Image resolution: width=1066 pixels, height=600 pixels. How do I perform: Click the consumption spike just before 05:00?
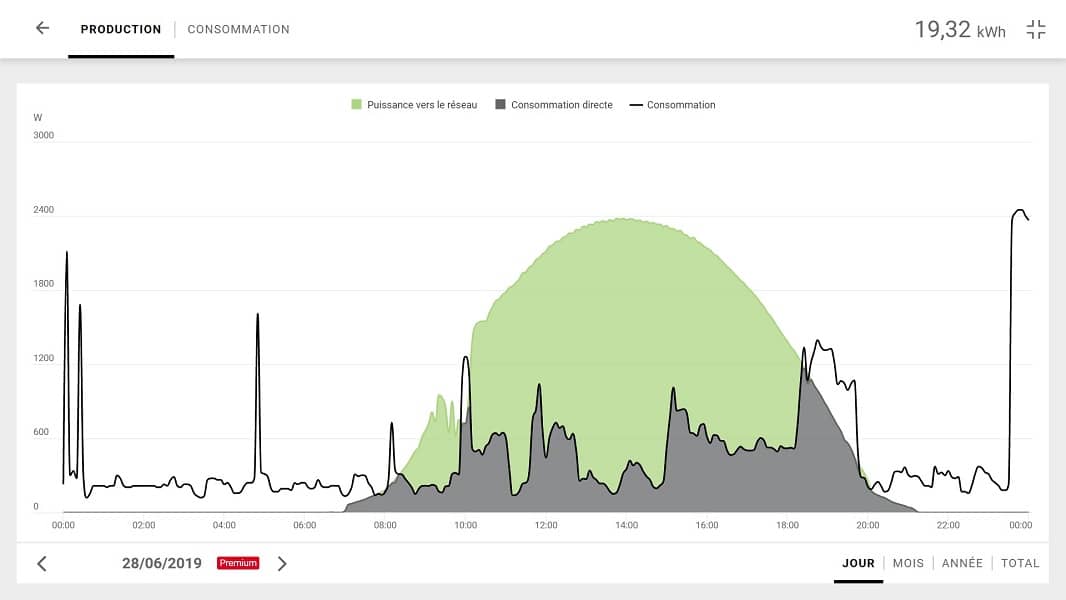click(258, 316)
